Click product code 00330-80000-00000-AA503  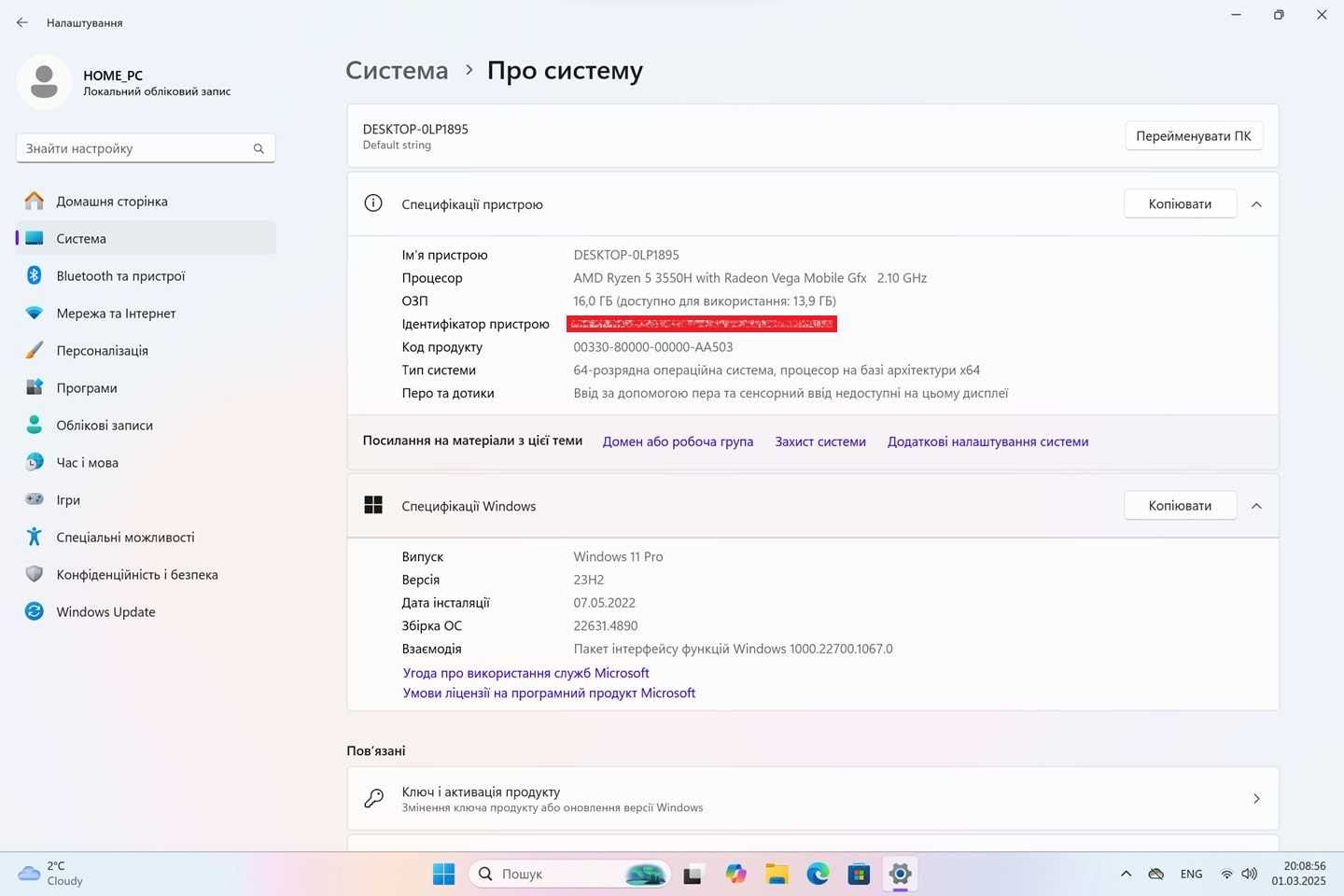[653, 347]
